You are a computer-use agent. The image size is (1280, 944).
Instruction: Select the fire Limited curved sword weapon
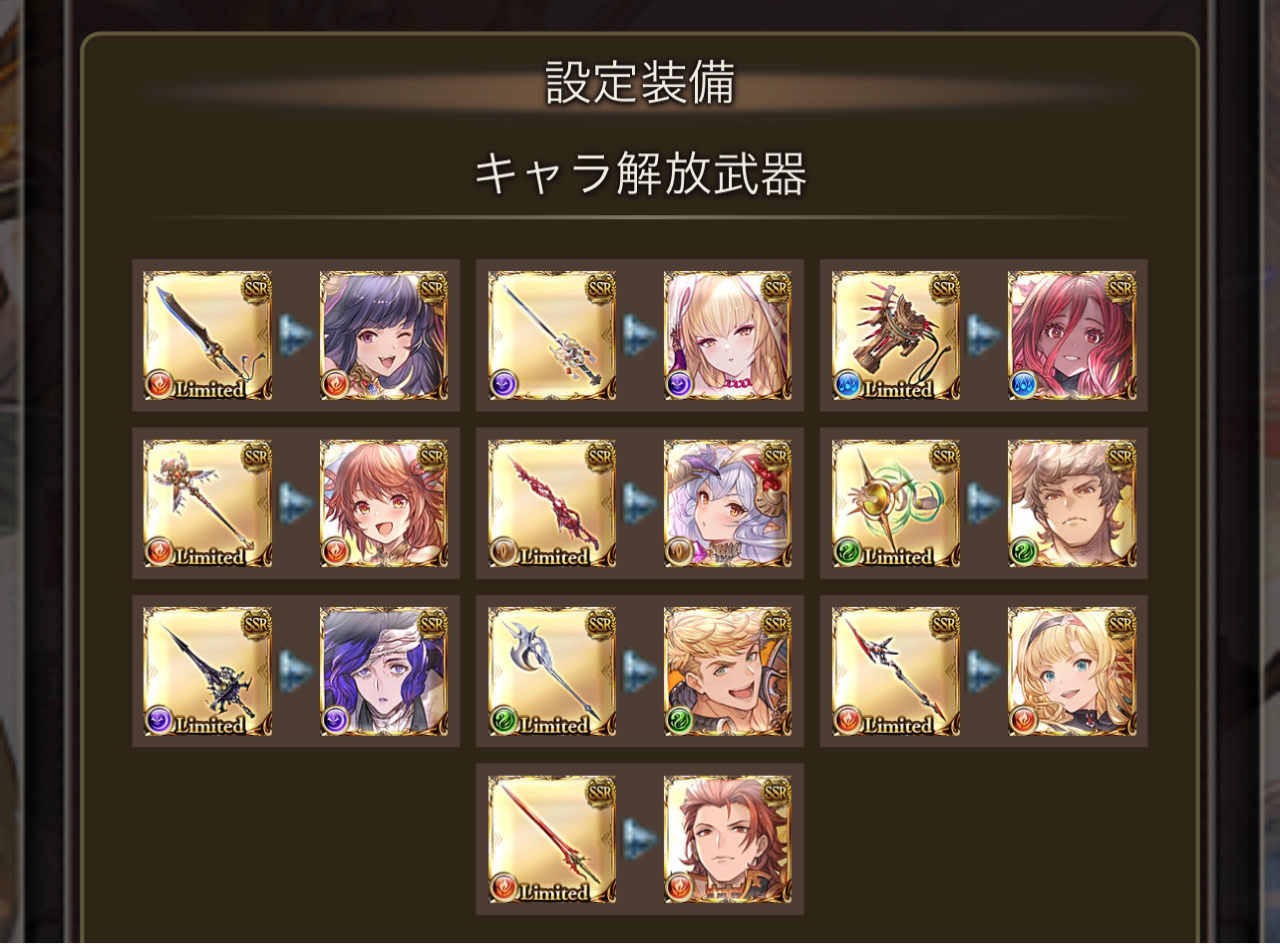click(x=208, y=336)
